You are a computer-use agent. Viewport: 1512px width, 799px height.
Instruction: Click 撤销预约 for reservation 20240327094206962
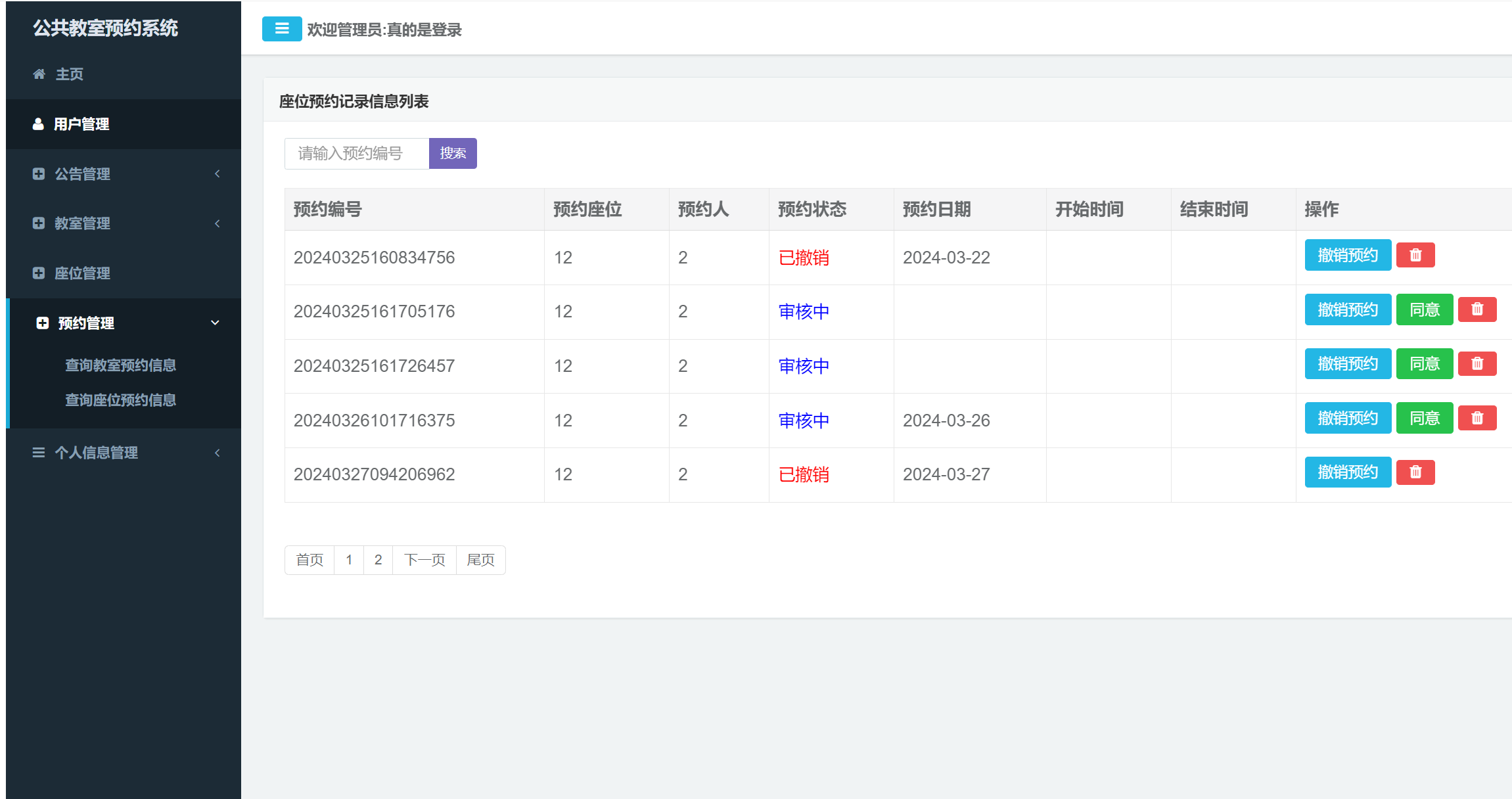(x=1348, y=472)
